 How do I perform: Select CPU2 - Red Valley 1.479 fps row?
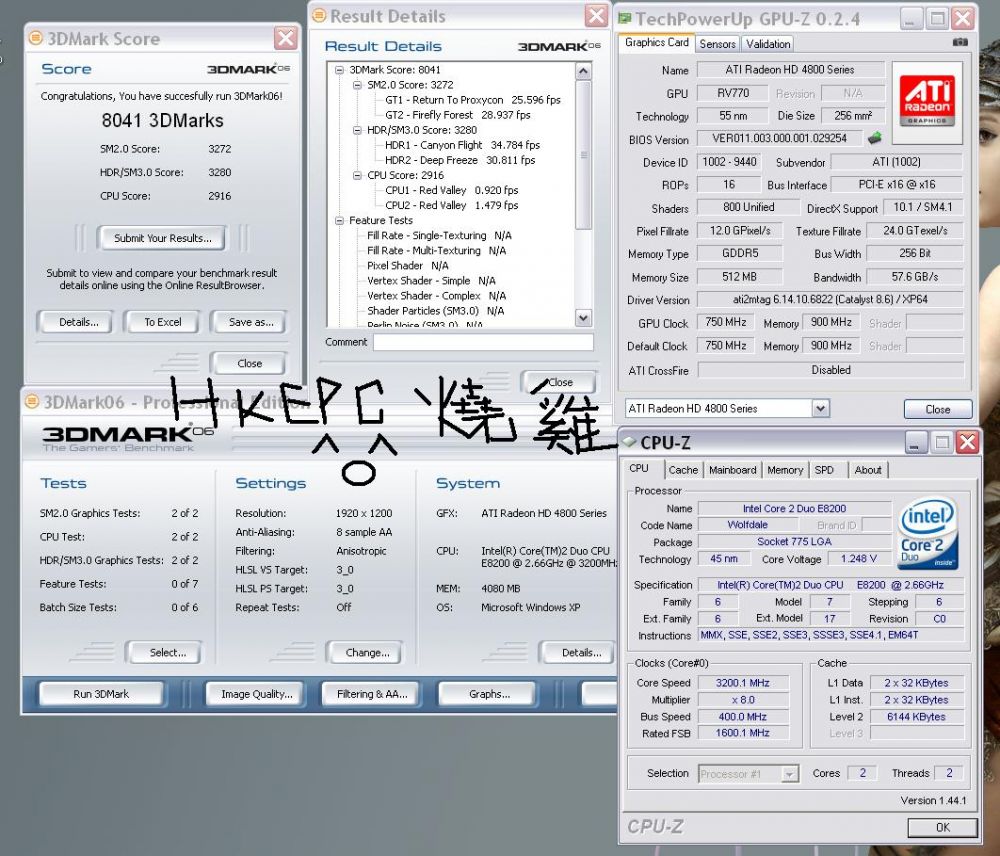(x=452, y=205)
